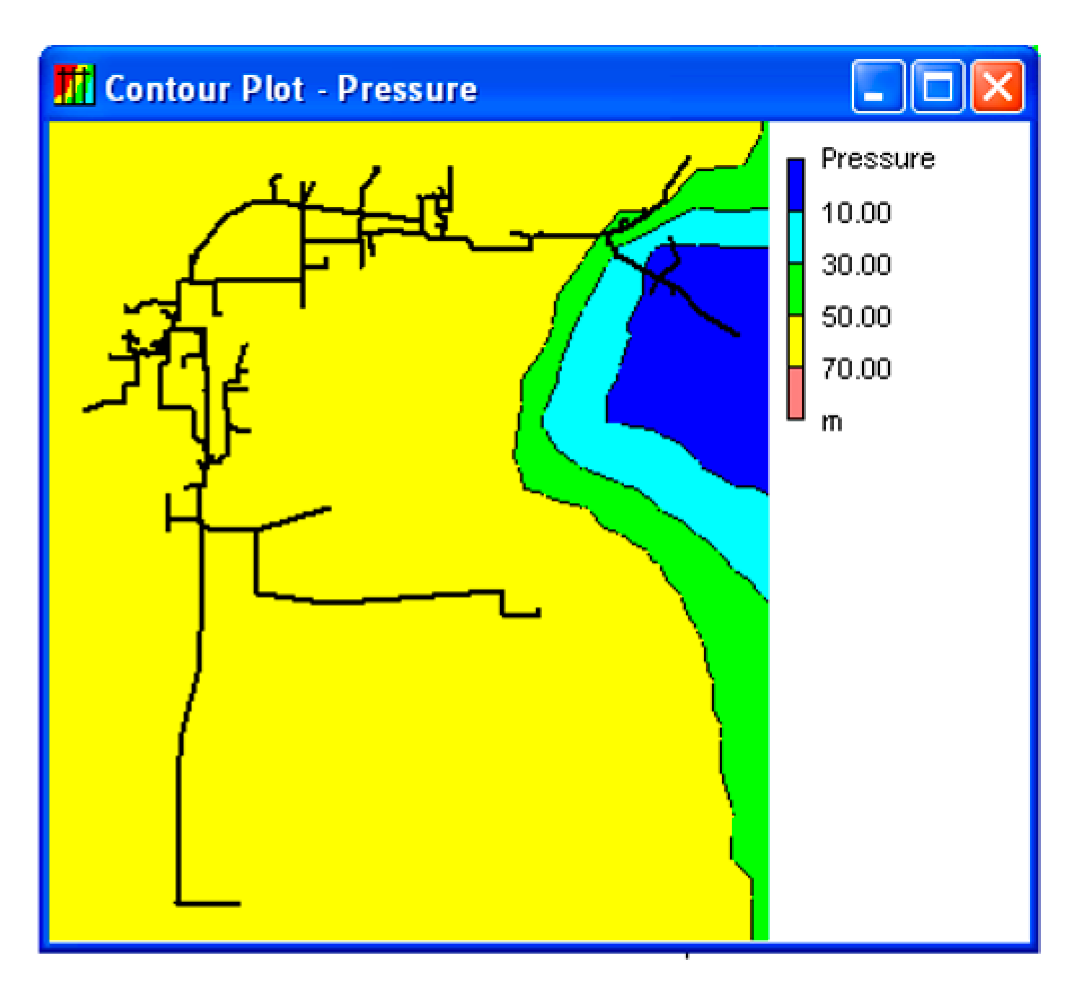Click the dark blue legend color swatch
Screen dimensions: 1078x984
click(795, 185)
